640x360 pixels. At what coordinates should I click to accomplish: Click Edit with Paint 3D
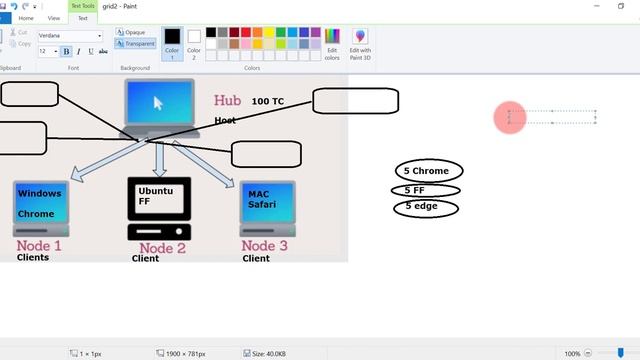coord(360,44)
